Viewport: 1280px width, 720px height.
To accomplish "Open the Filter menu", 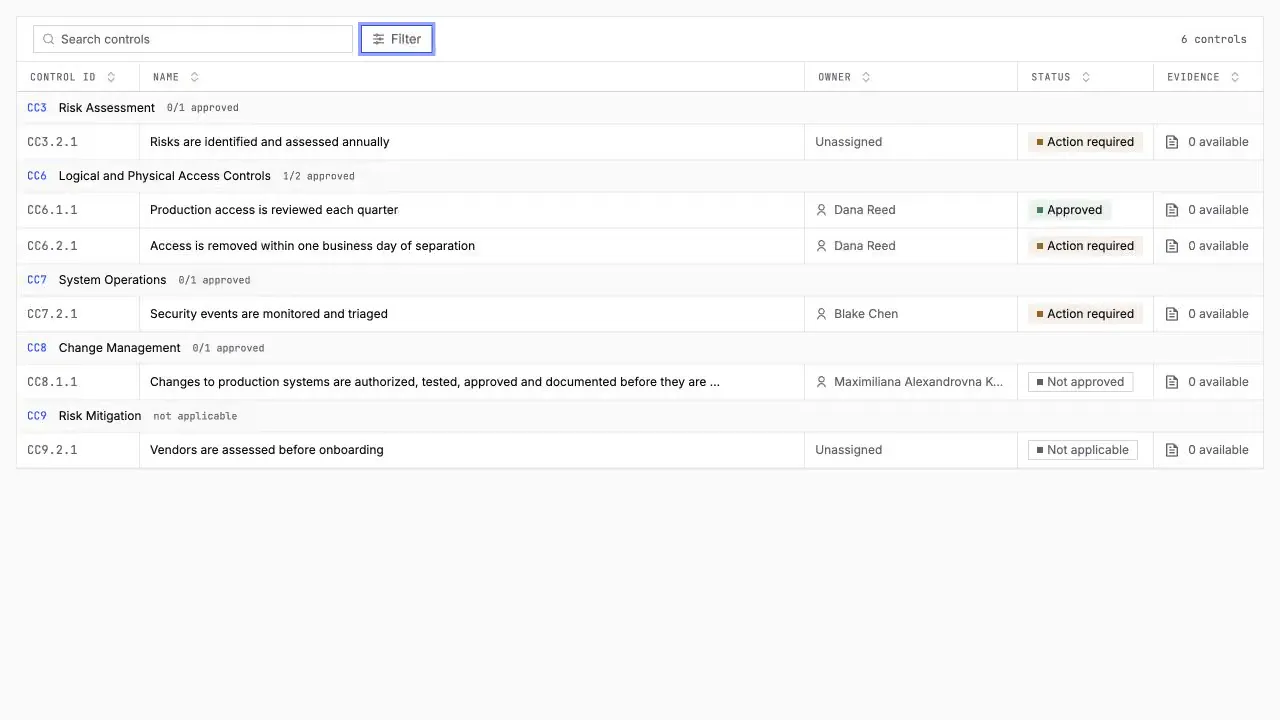I will pos(397,39).
